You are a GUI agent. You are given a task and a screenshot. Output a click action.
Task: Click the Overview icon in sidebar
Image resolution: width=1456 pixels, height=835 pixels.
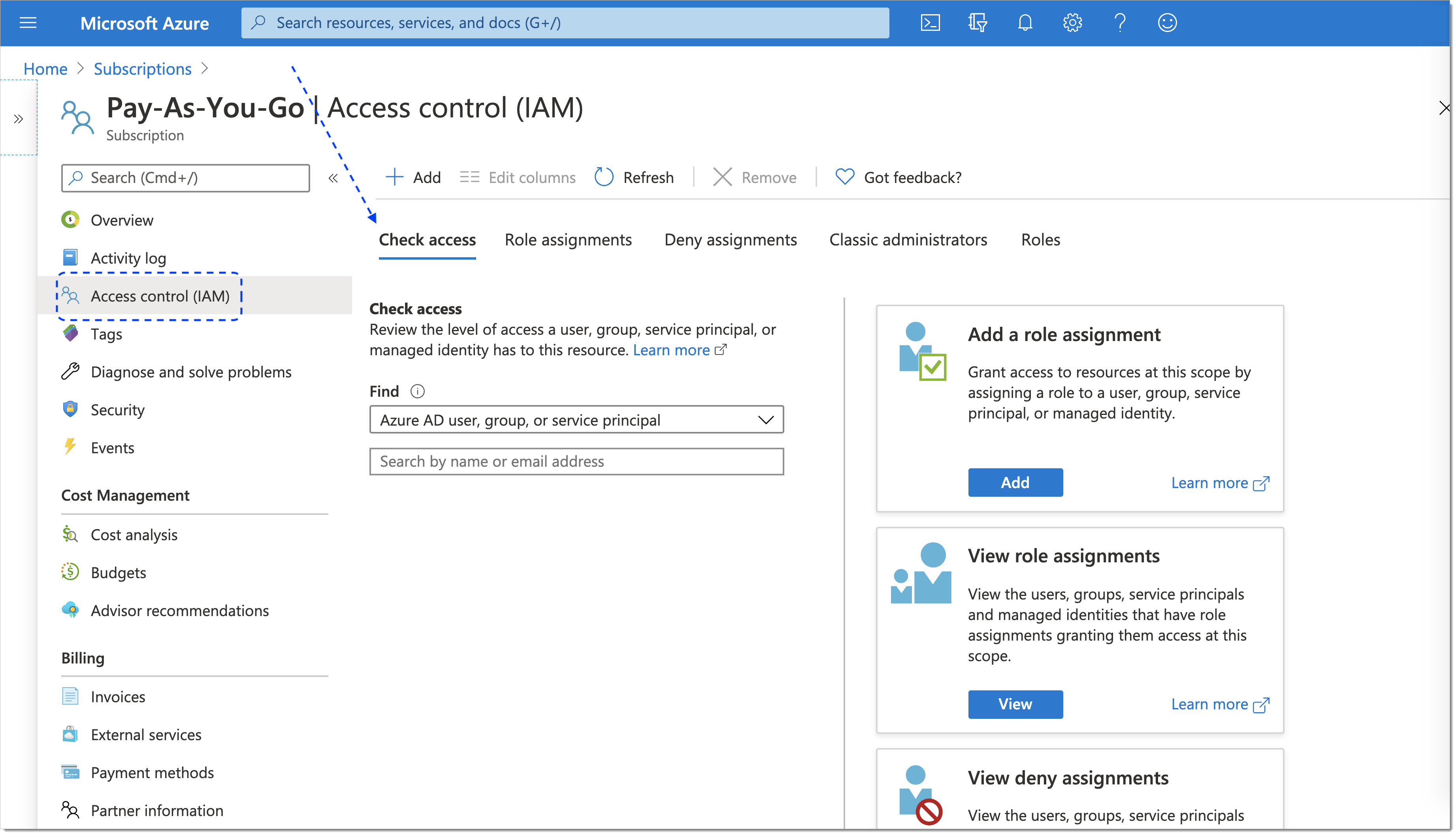pos(70,220)
